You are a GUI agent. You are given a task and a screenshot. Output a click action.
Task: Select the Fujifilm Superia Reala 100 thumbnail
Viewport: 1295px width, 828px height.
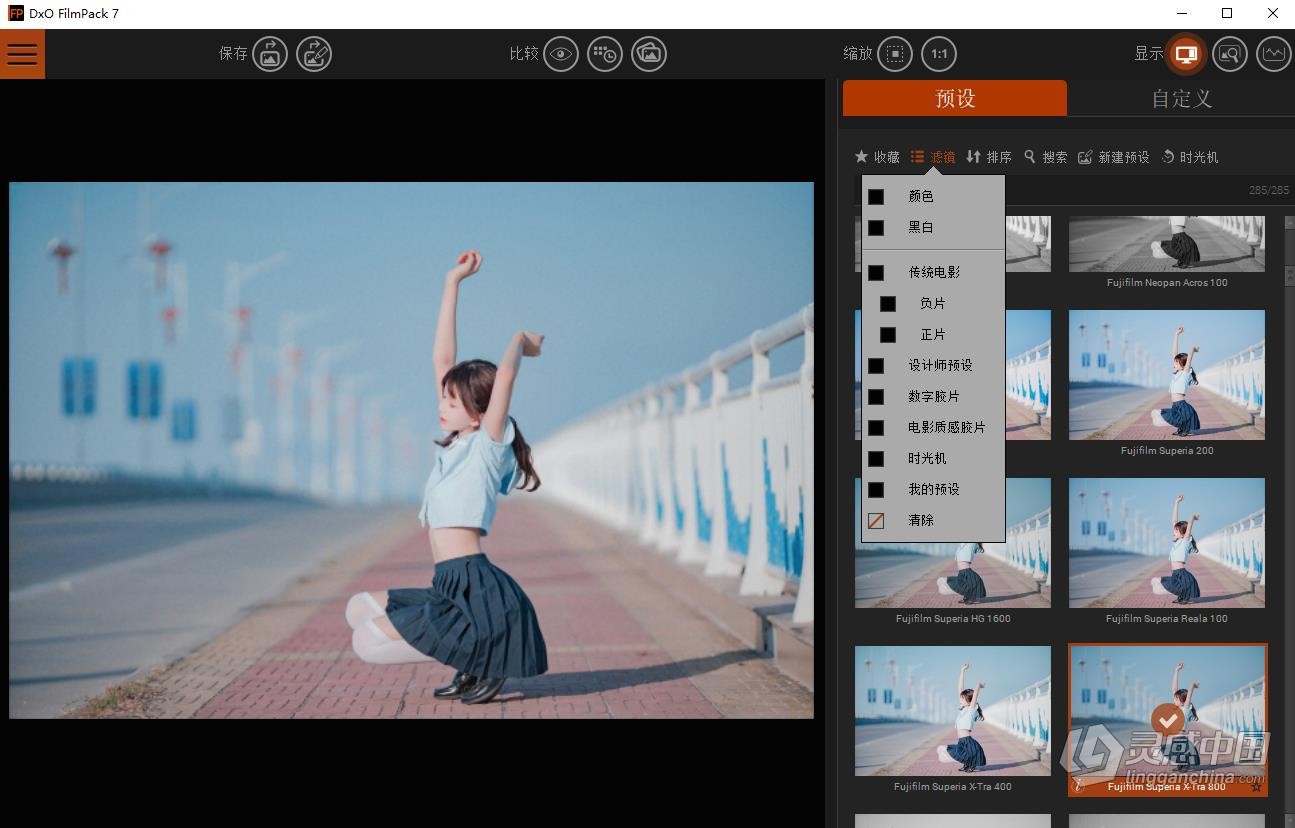tap(1167, 543)
